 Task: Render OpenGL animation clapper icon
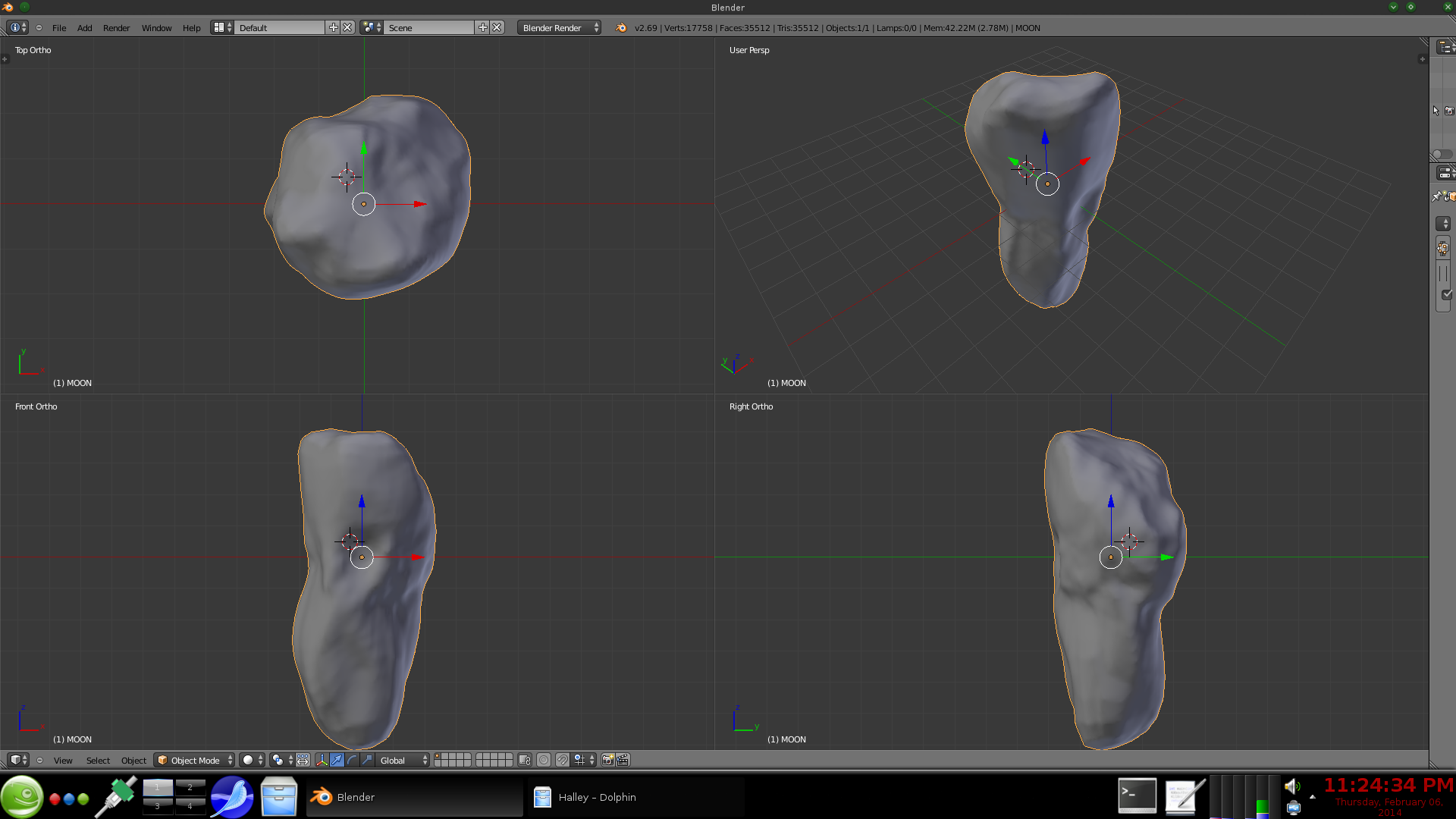[623, 760]
